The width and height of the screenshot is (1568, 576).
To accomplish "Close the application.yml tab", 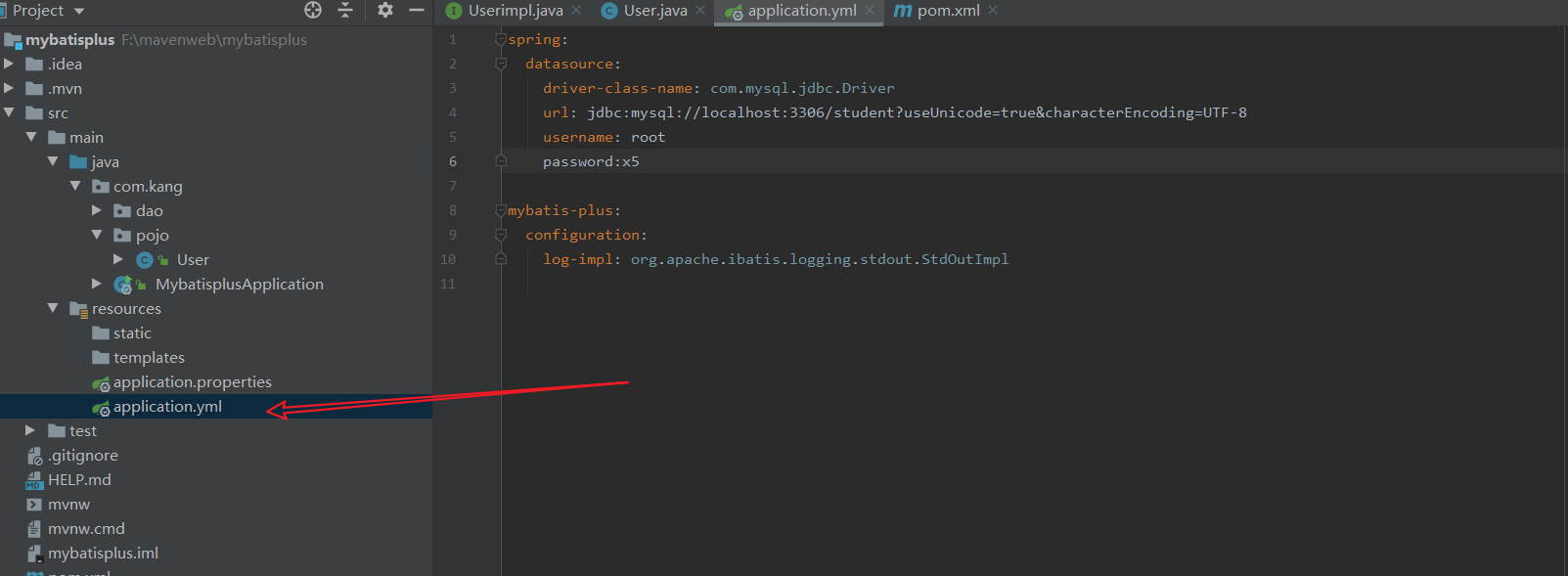I will pyautogui.click(x=870, y=10).
